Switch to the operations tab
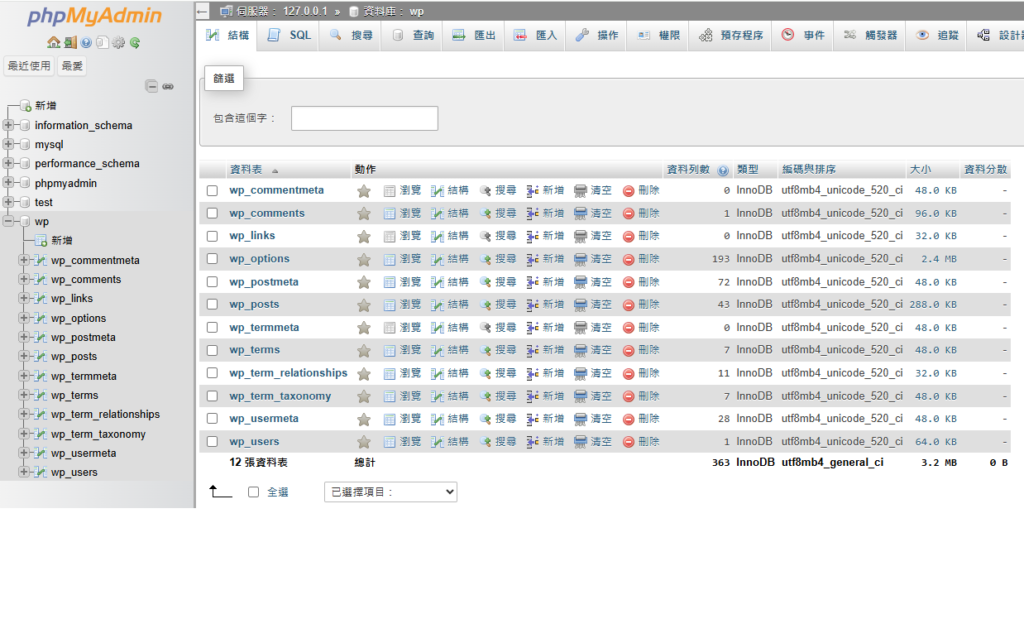 [x=597, y=35]
